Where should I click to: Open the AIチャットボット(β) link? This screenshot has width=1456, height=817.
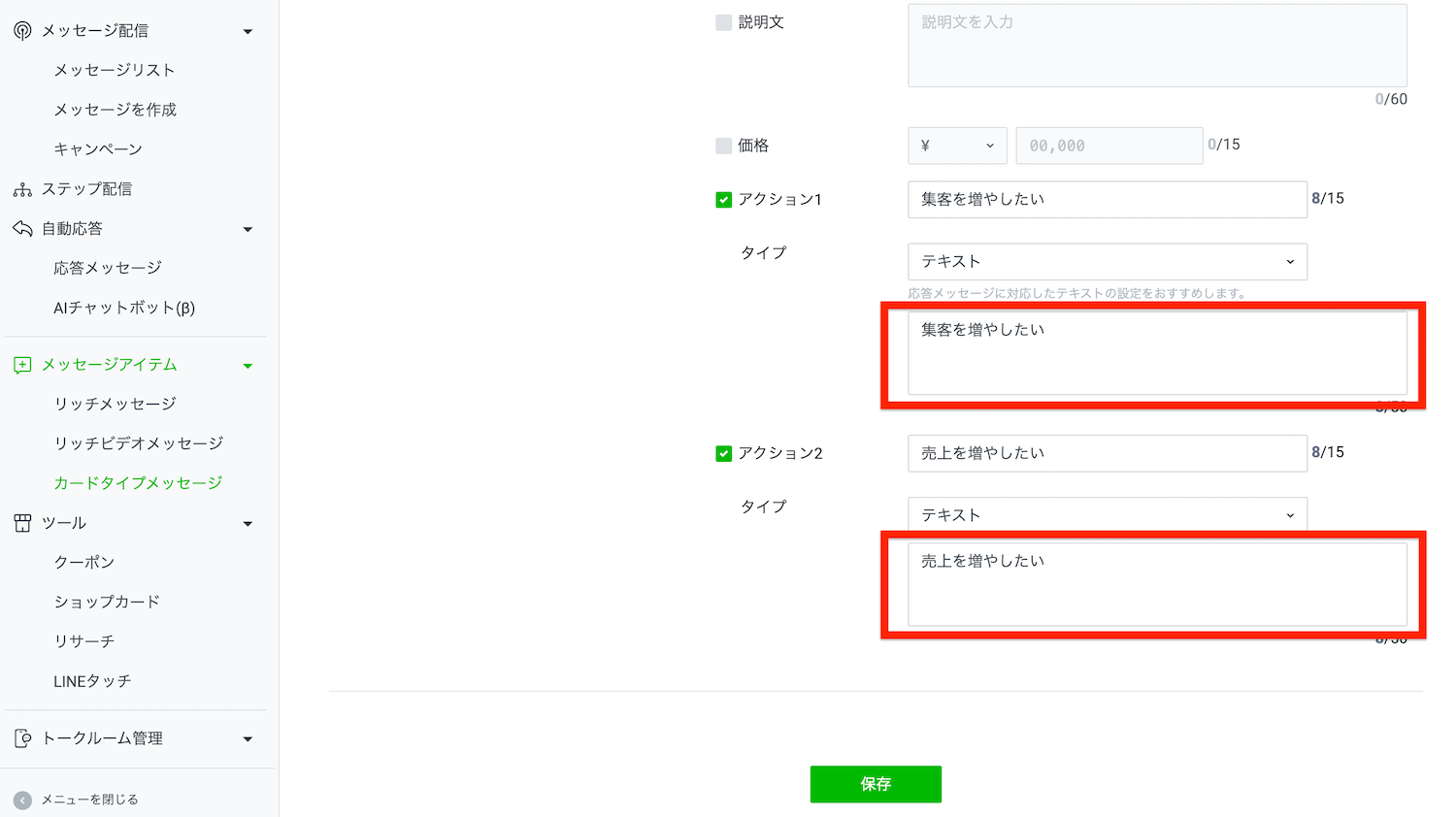point(124,308)
